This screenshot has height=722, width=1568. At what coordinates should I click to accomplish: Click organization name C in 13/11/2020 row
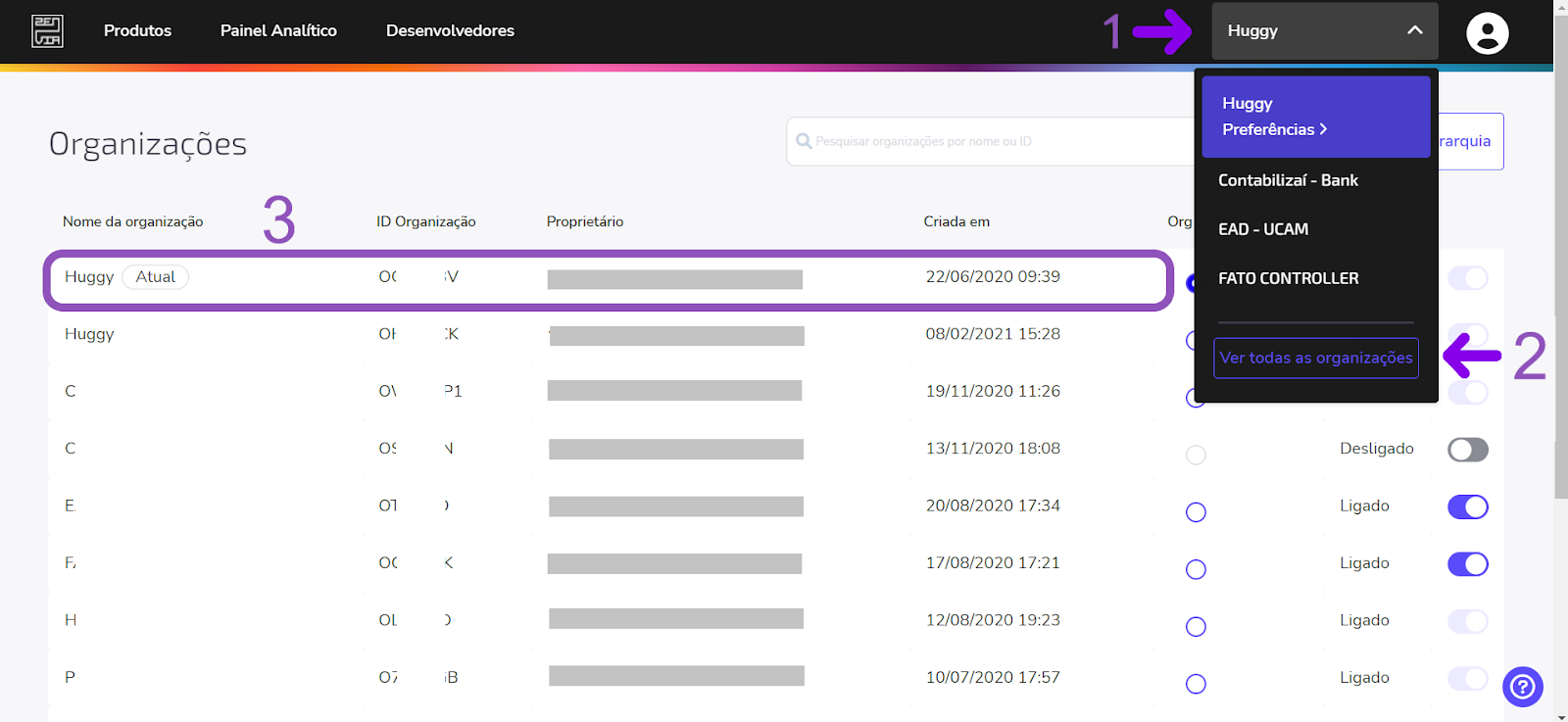70,448
